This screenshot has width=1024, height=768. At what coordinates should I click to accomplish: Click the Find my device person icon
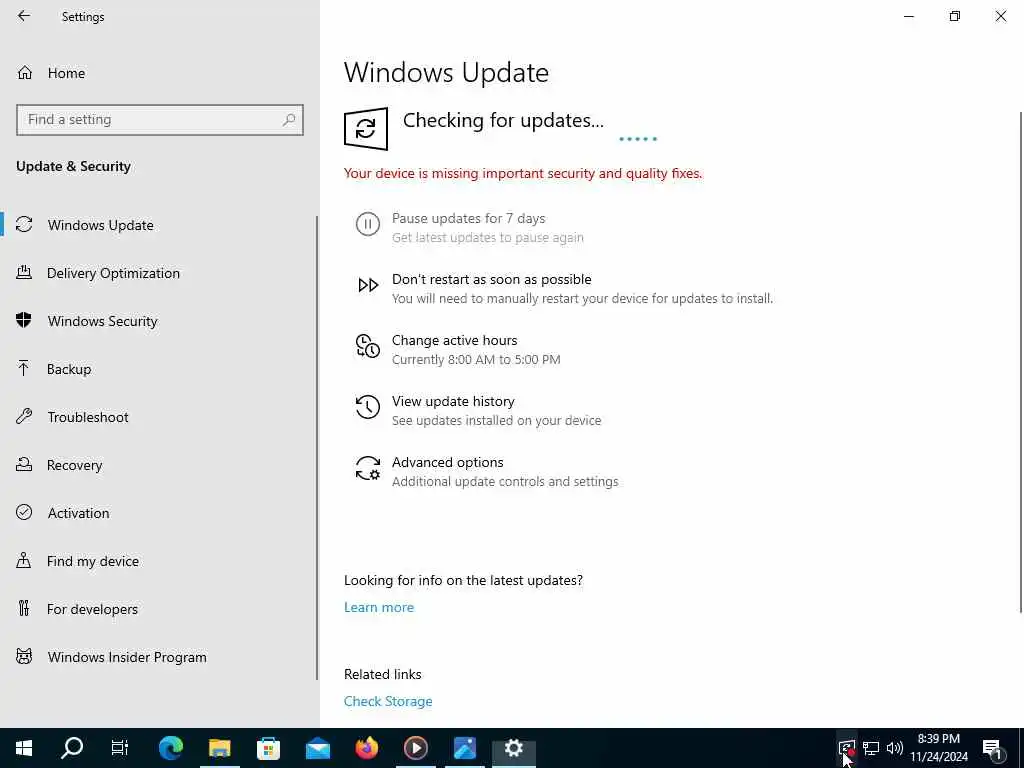pos(24,560)
